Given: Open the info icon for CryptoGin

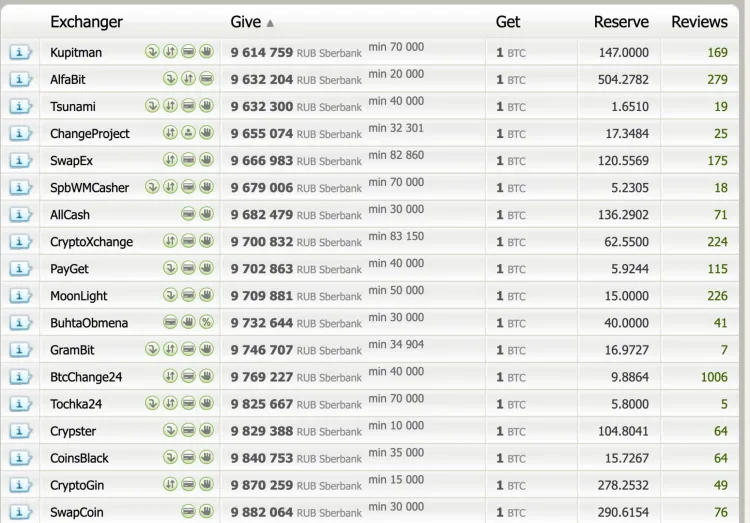Looking at the screenshot, I should coord(20,485).
